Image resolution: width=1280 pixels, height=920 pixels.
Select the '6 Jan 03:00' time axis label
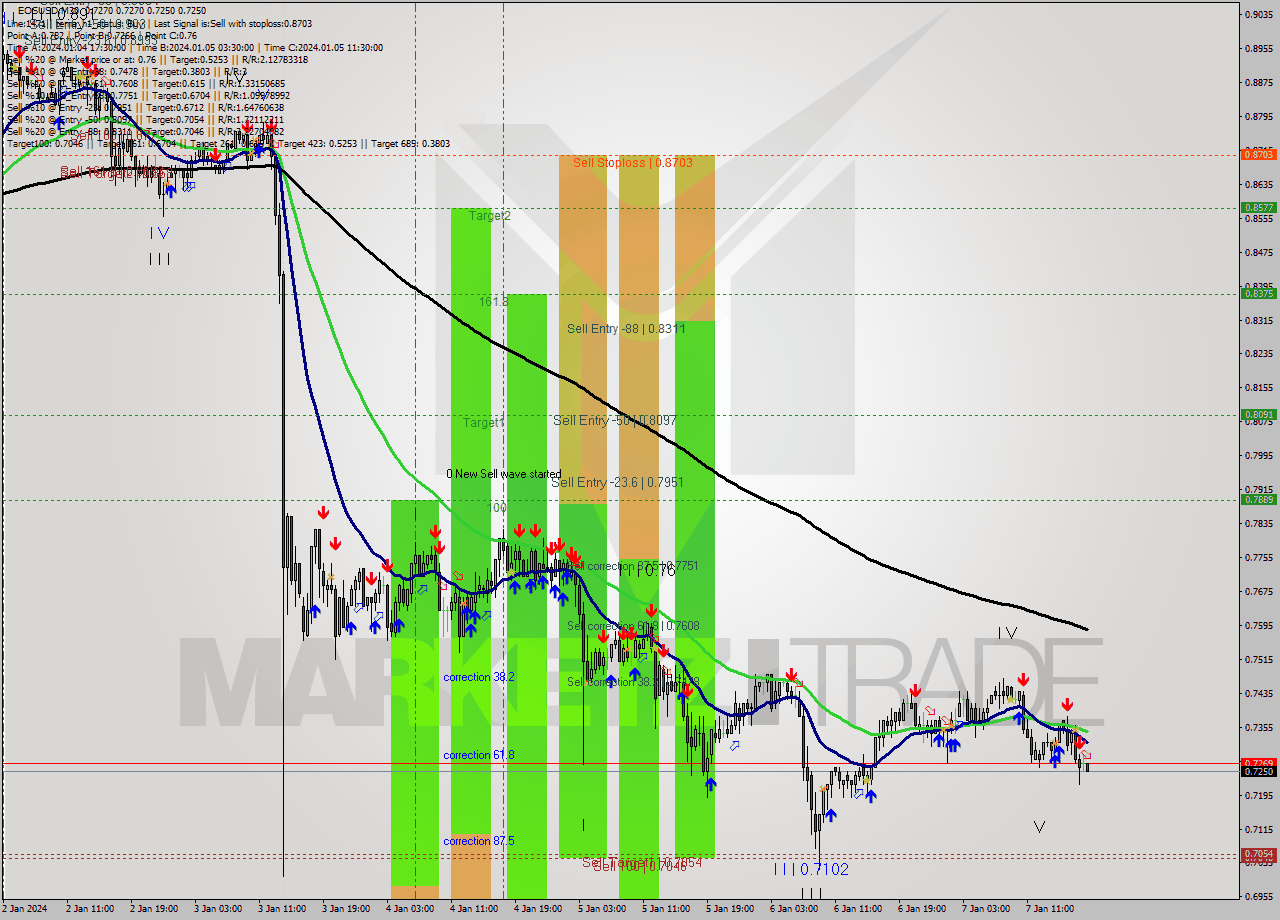pyautogui.click(x=794, y=909)
